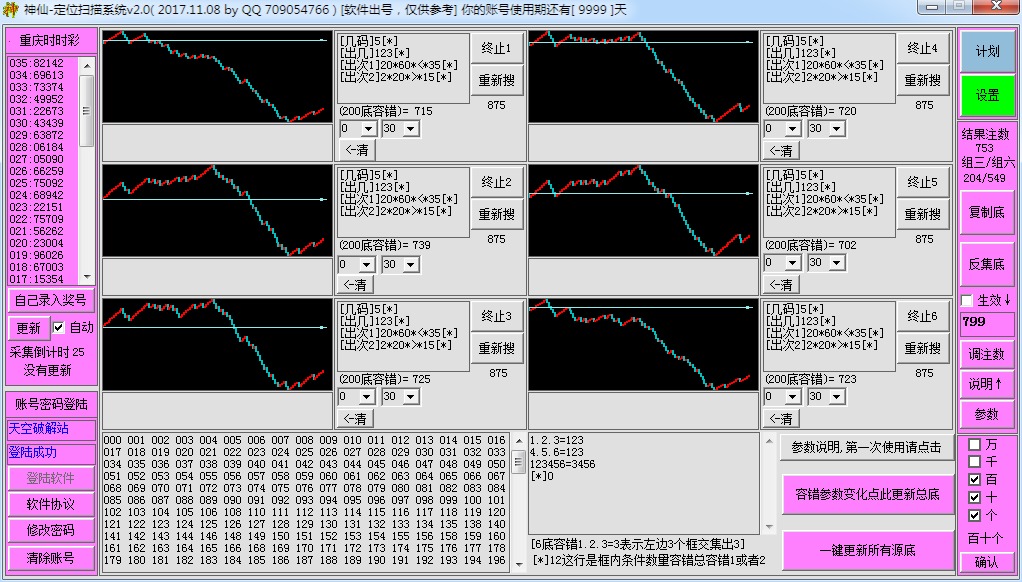Check the 万 position checkbox
Screen dimensions: 1022x582
pyautogui.click(x=975, y=444)
